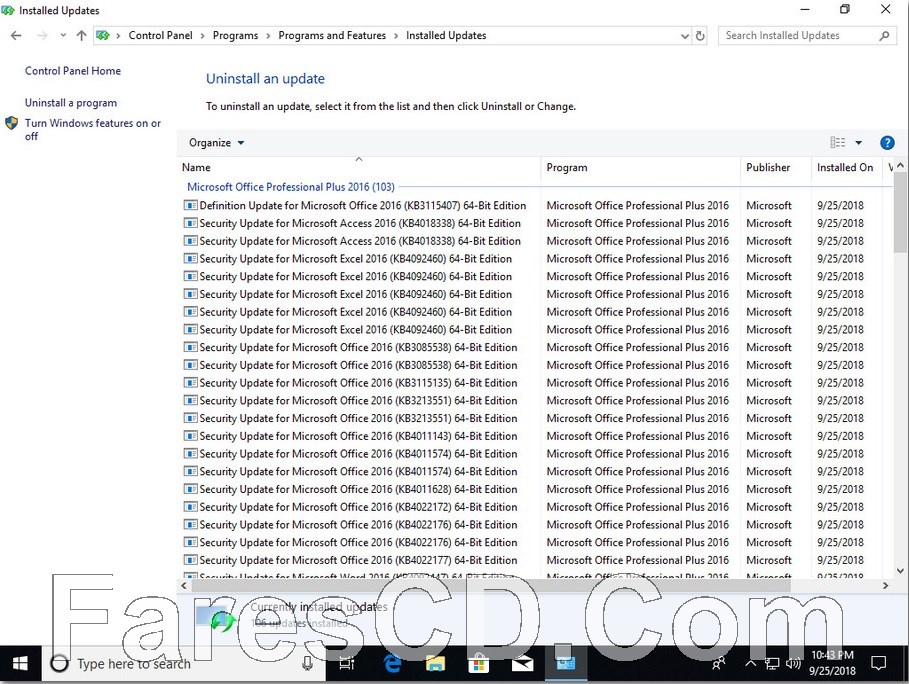Click the icon beside KB4011143 update
Viewport: 909px width, 684px height.
point(190,436)
